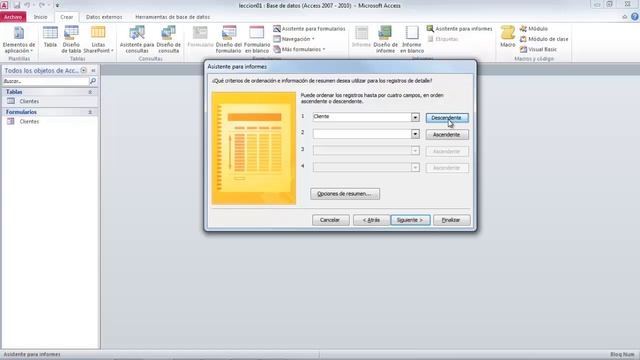Image resolution: width=640 pixels, height=360 pixels.
Task: Toggle Ascendente button for sort field 2
Action: click(447, 135)
